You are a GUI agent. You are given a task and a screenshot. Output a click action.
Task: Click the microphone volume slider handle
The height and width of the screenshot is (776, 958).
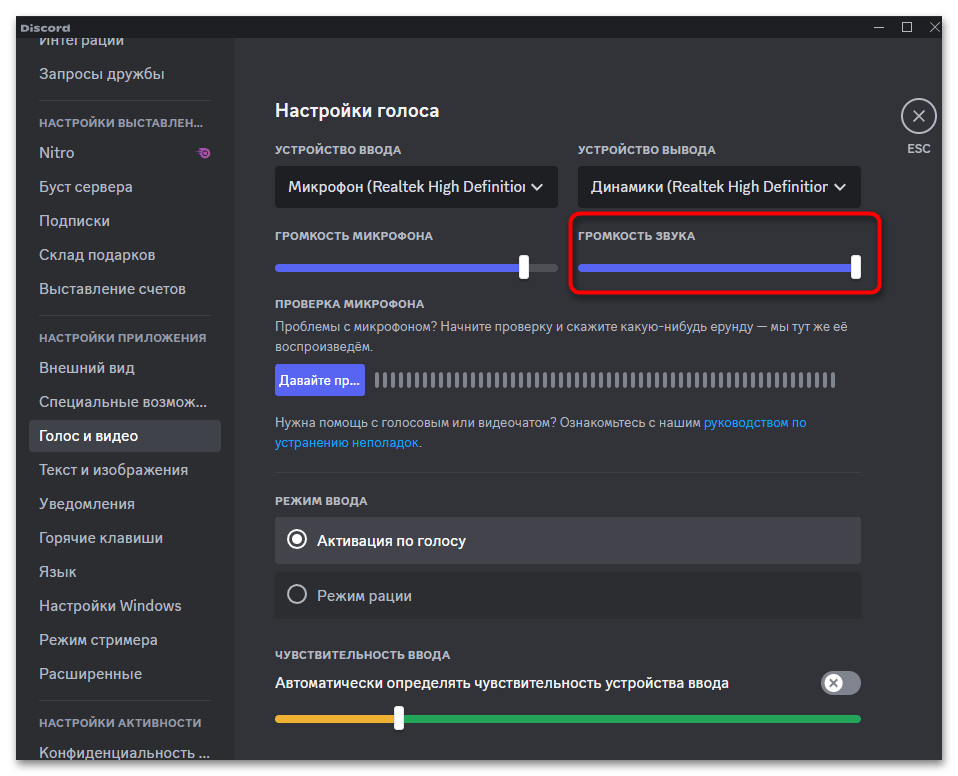point(524,267)
